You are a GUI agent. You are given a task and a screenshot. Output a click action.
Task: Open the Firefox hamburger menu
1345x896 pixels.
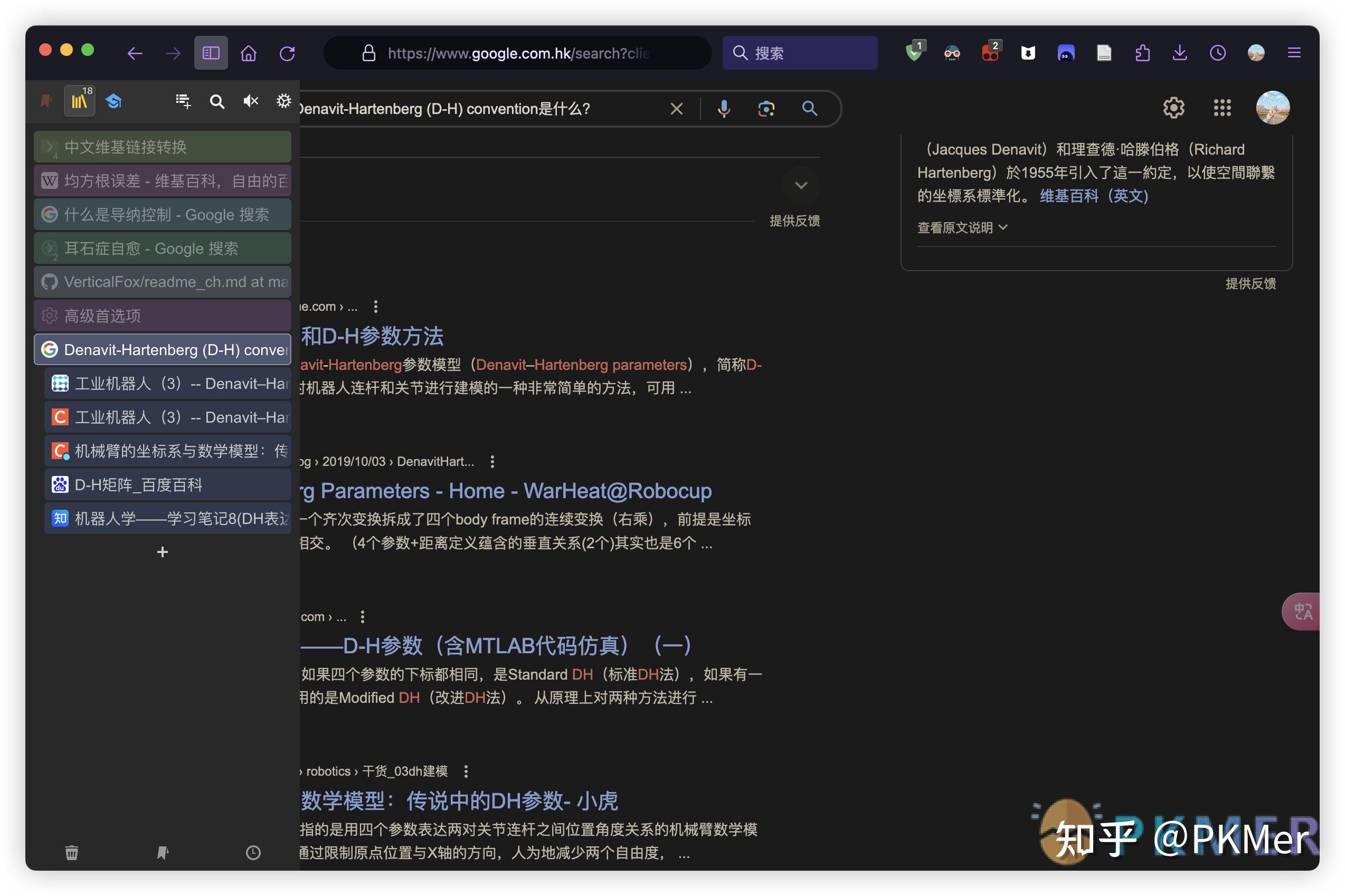[1295, 53]
